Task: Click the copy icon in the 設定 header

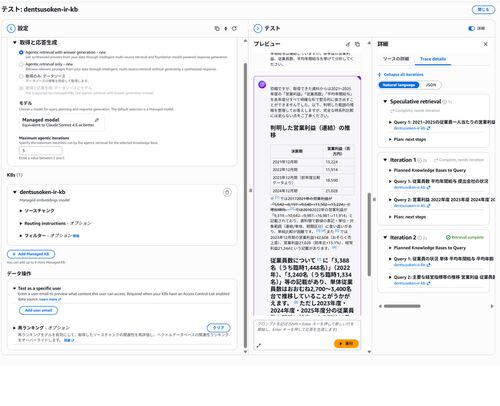Action: (217, 29)
